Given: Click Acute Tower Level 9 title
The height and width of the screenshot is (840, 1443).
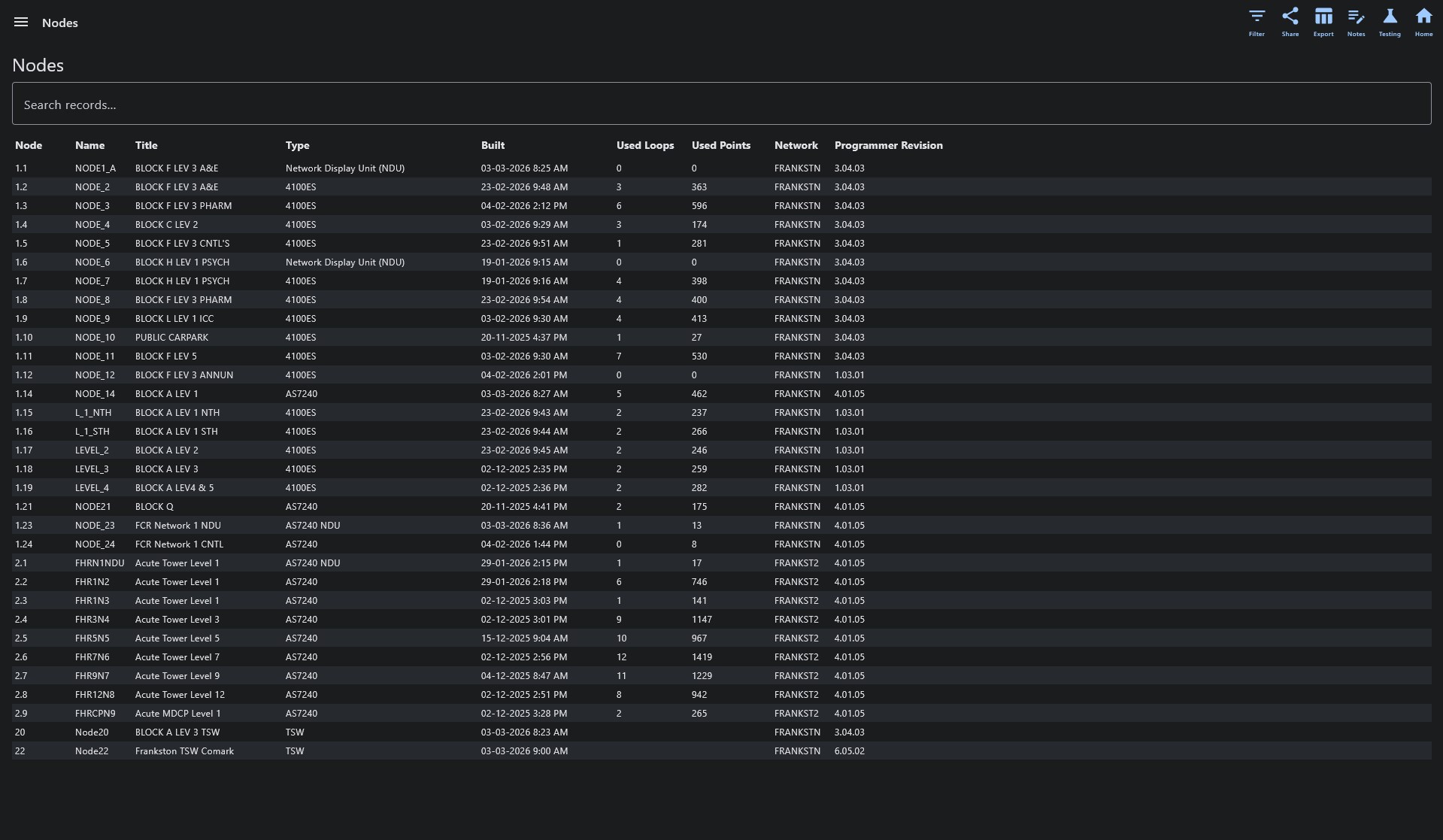Looking at the screenshot, I should coord(177,676).
